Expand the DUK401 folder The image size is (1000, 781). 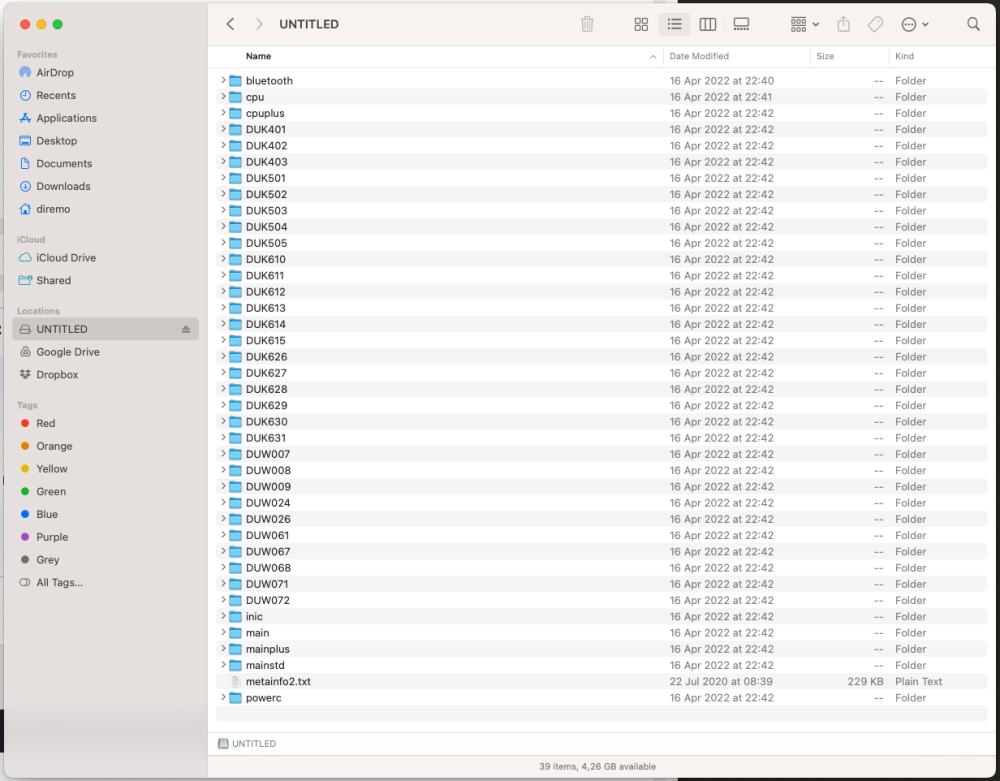[x=223, y=129]
